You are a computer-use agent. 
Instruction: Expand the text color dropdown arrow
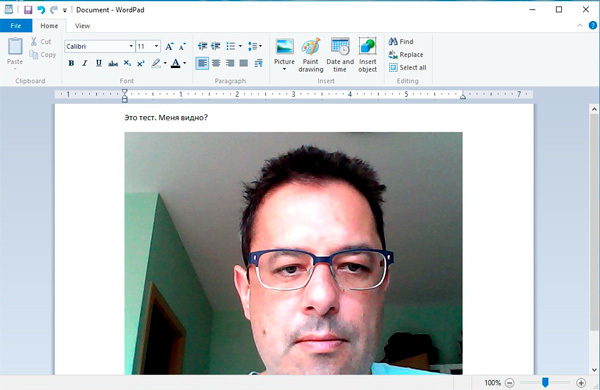tap(184, 63)
